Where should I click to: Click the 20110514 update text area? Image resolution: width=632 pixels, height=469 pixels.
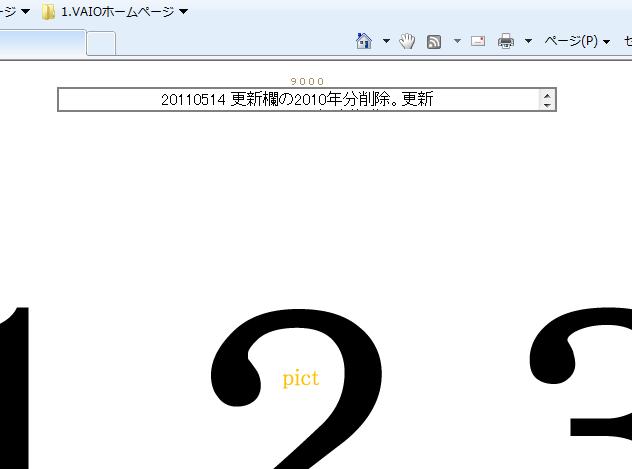coord(298,100)
